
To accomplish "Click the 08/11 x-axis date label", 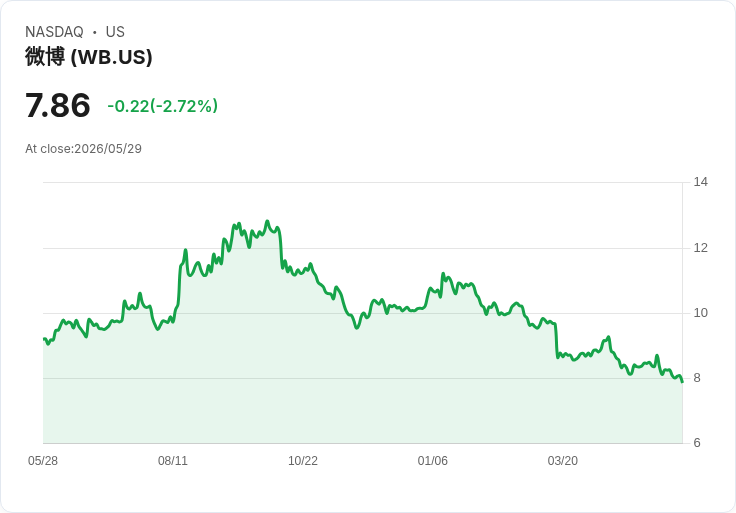I will (x=173, y=460).
